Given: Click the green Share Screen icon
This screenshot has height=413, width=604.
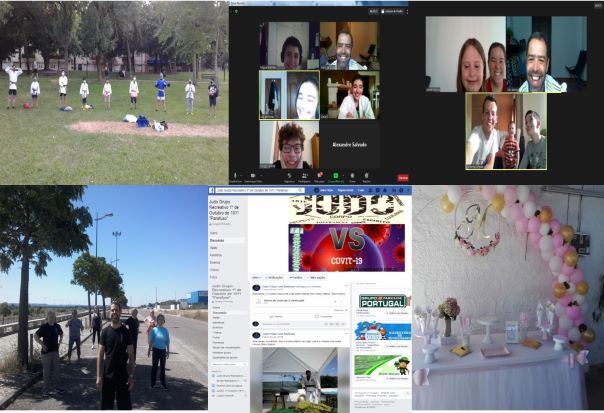Looking at the screenshot, I should tap(336, 176).
